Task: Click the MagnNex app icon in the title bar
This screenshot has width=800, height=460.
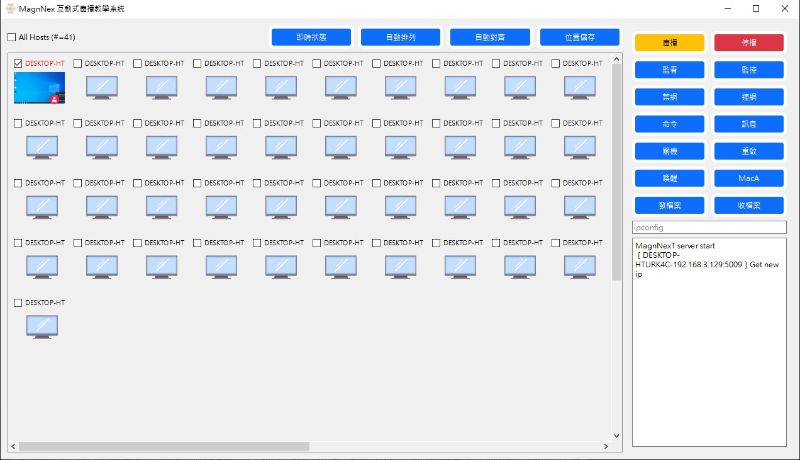Action: [x=11, y=8]
